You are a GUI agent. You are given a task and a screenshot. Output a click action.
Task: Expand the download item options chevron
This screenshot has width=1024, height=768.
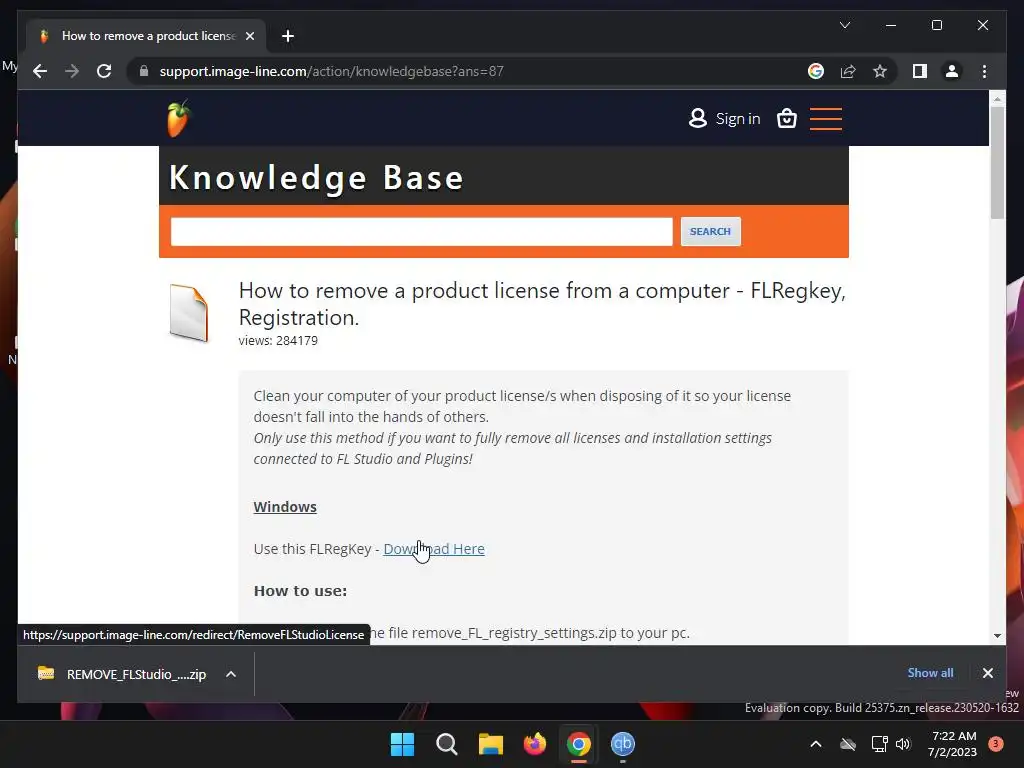click(231, 674)
